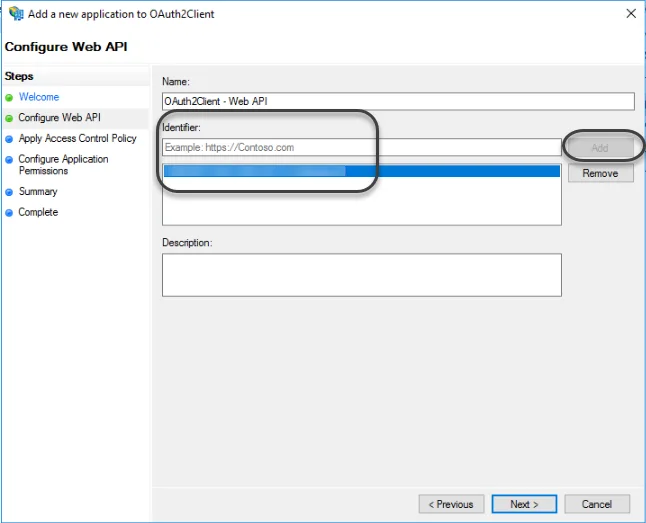
Task: Click the Add identifier button
Action: point(600,148)
